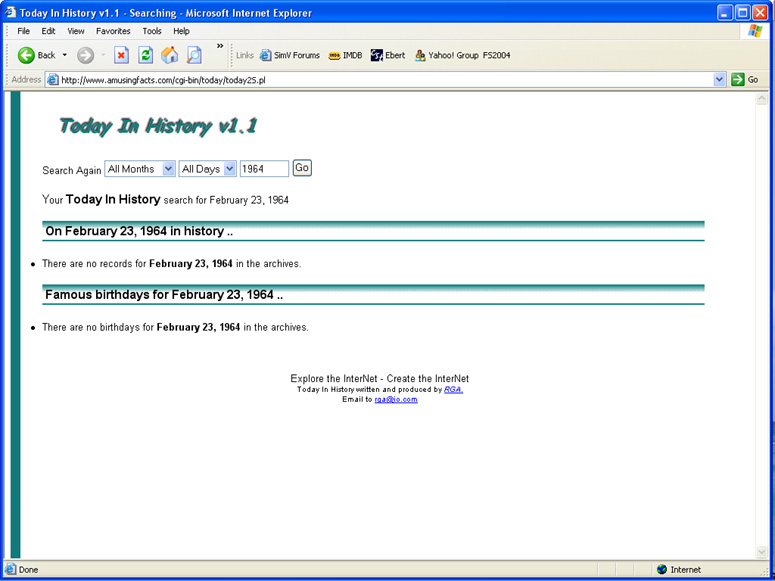This screenshot has width=775, height=581.
Task: Go to Home page via house icon
Action: (170, 55)
